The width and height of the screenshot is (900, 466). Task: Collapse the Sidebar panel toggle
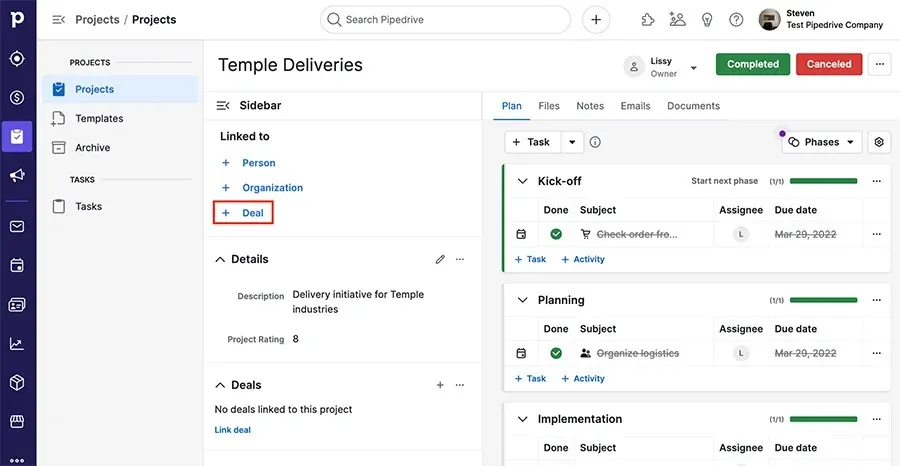[x=223, y=106]
